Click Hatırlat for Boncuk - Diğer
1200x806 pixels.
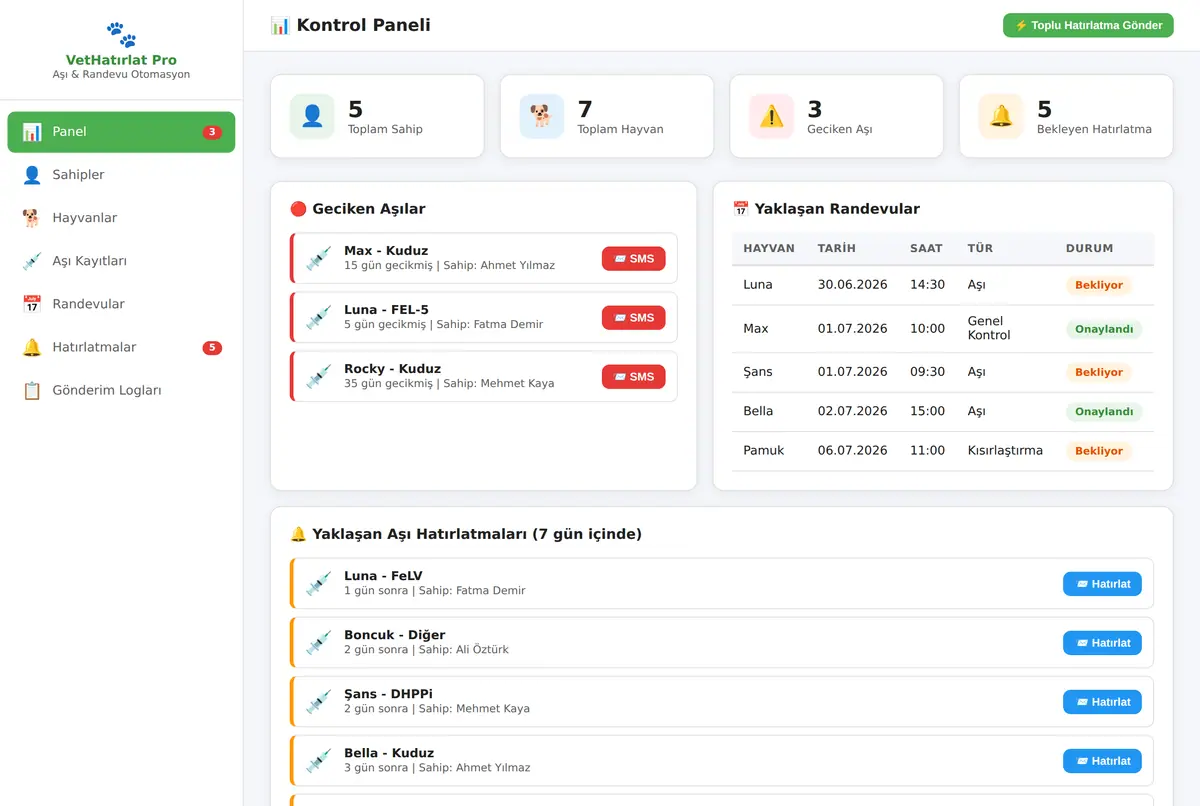[x=1102, y=643]
